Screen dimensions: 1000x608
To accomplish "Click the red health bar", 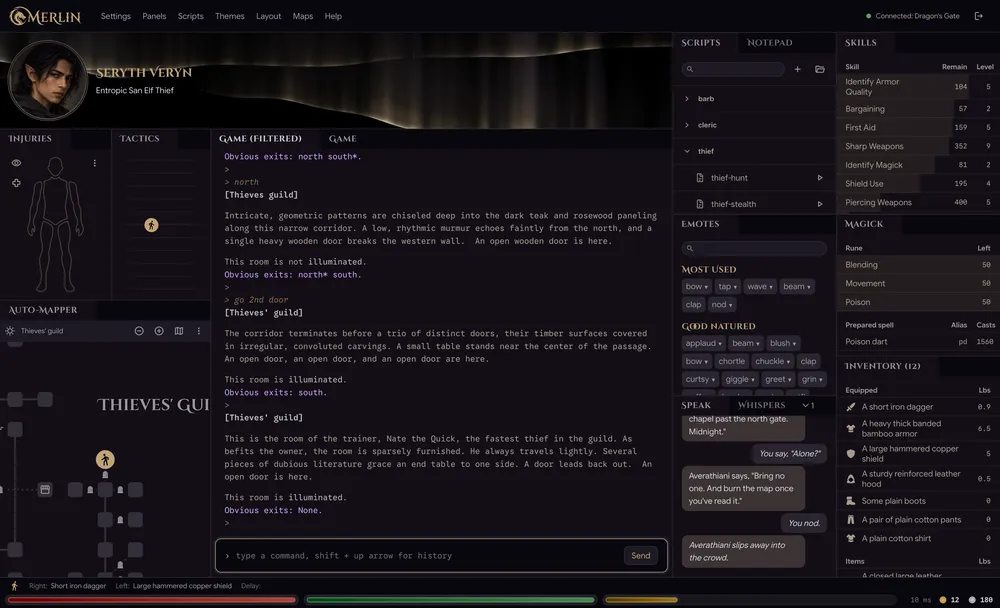I will (x=152, y=600).
